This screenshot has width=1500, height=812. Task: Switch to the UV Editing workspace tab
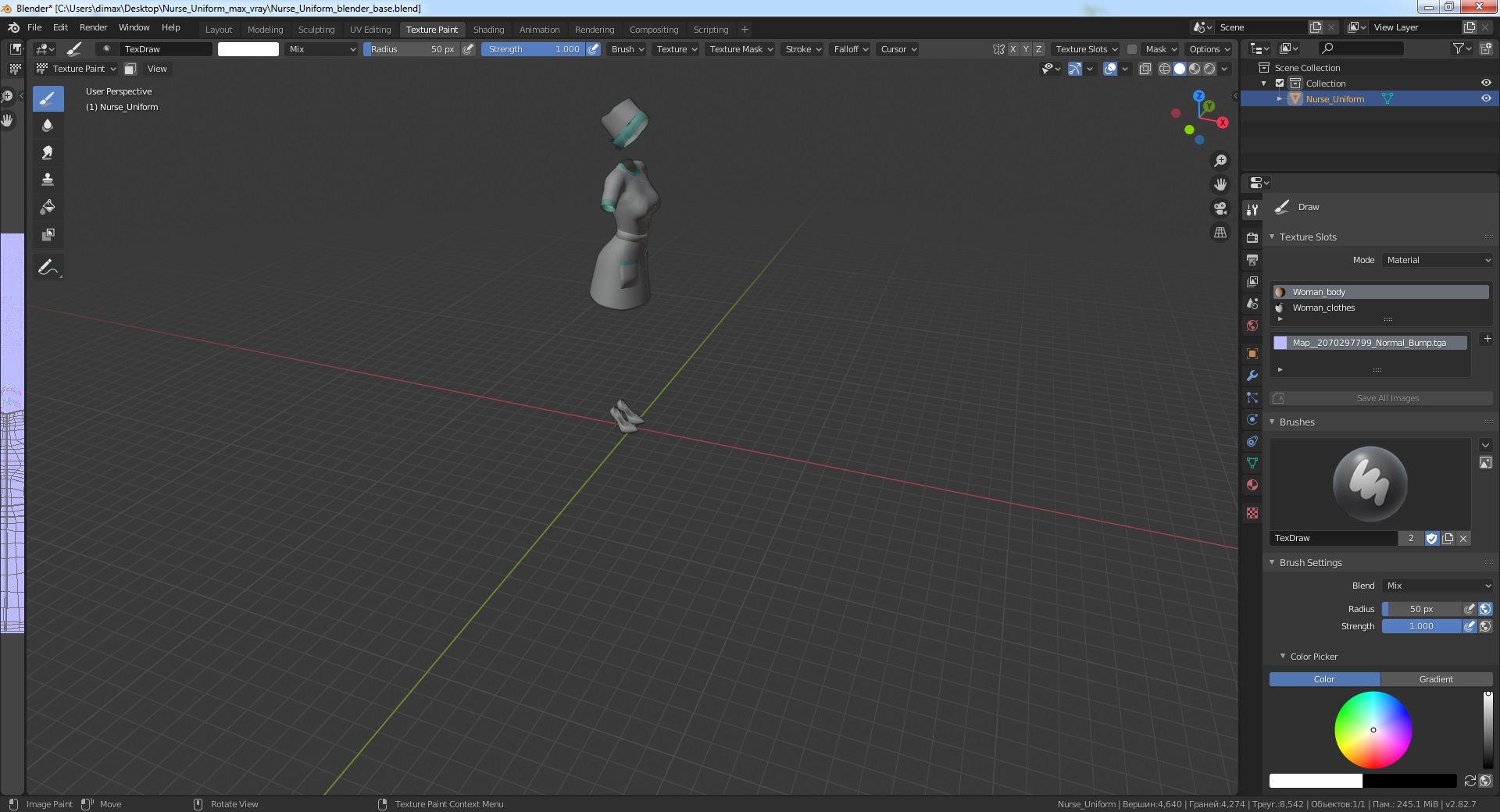pyautogui.click(x=370, y=30)
